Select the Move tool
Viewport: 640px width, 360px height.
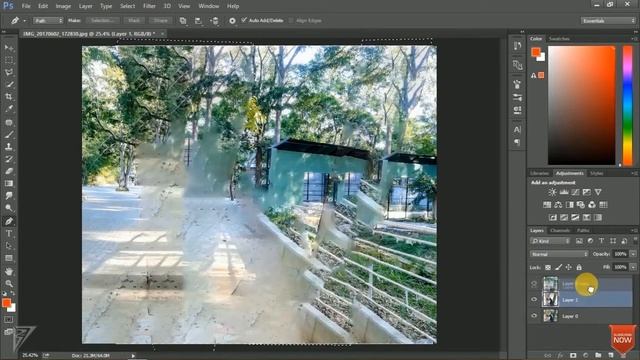coord(9,48)
